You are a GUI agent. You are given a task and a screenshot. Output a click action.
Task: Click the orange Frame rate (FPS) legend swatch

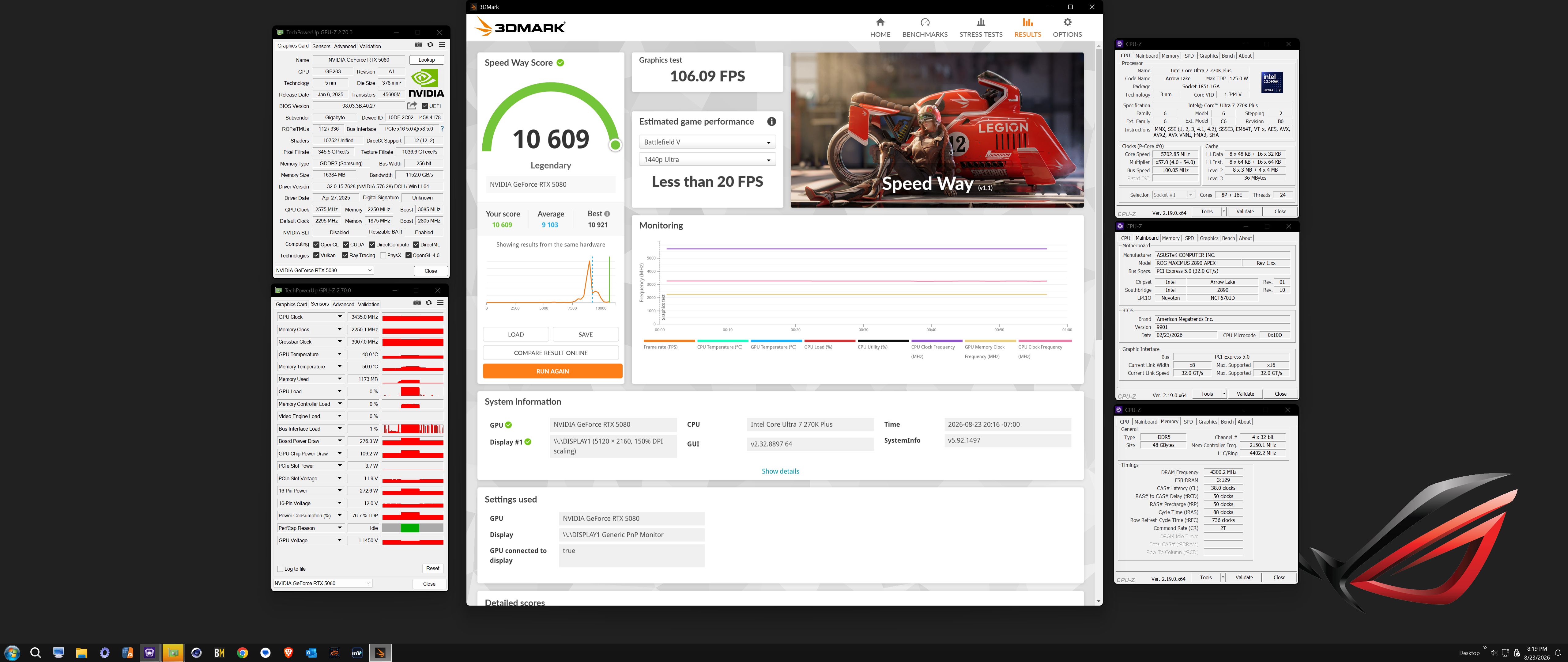click(669, 341)
